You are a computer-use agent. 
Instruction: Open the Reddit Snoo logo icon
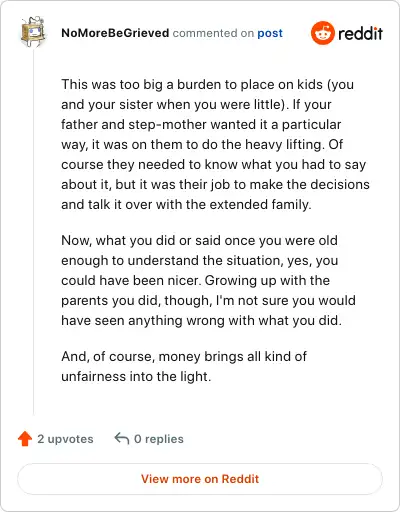[x=322, y=33]
